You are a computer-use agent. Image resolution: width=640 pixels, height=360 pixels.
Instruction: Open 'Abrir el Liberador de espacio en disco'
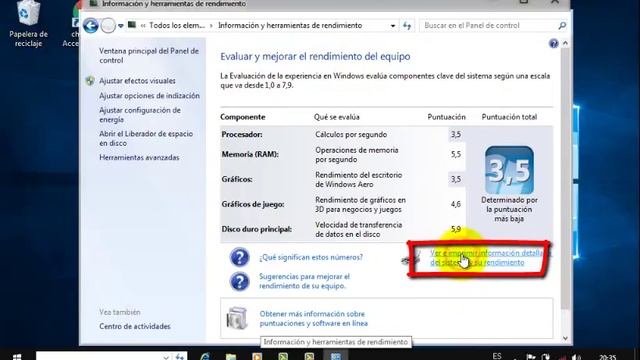[x=146, y=138]
